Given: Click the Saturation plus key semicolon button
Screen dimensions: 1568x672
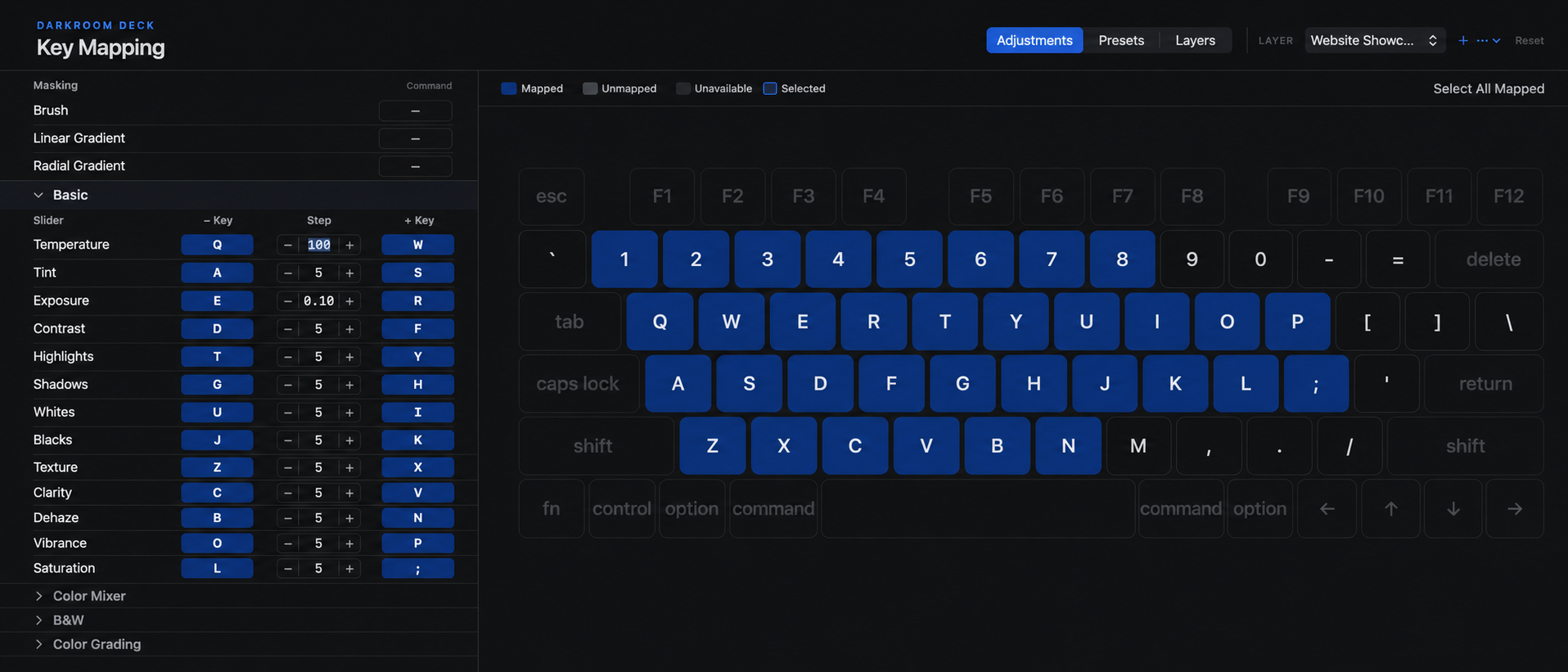Looking at the screenshot, I should 417,568.
